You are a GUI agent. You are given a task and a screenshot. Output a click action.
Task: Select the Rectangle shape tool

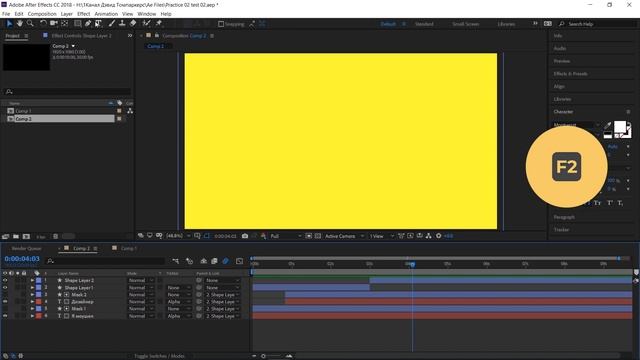coord(78,24)
